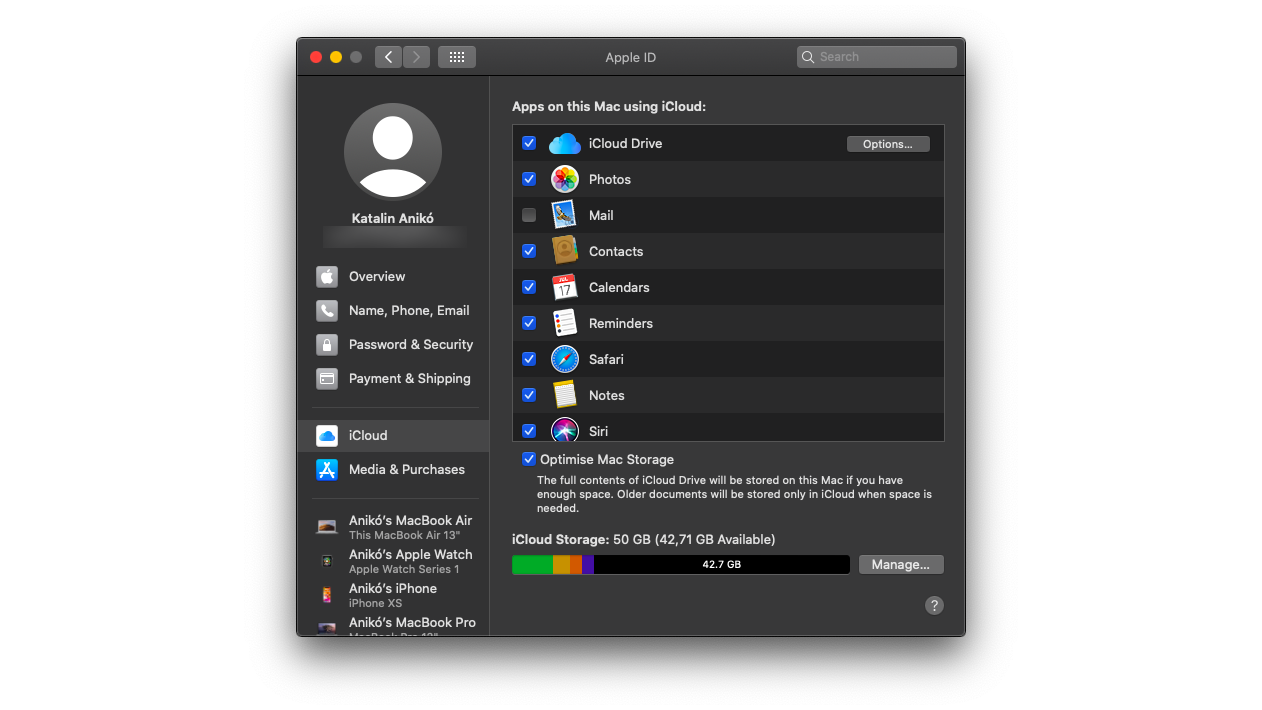This screenshot has height=710, width=1262.
Task: Uncheck the Photos checkbox
Action: (529, 180)
